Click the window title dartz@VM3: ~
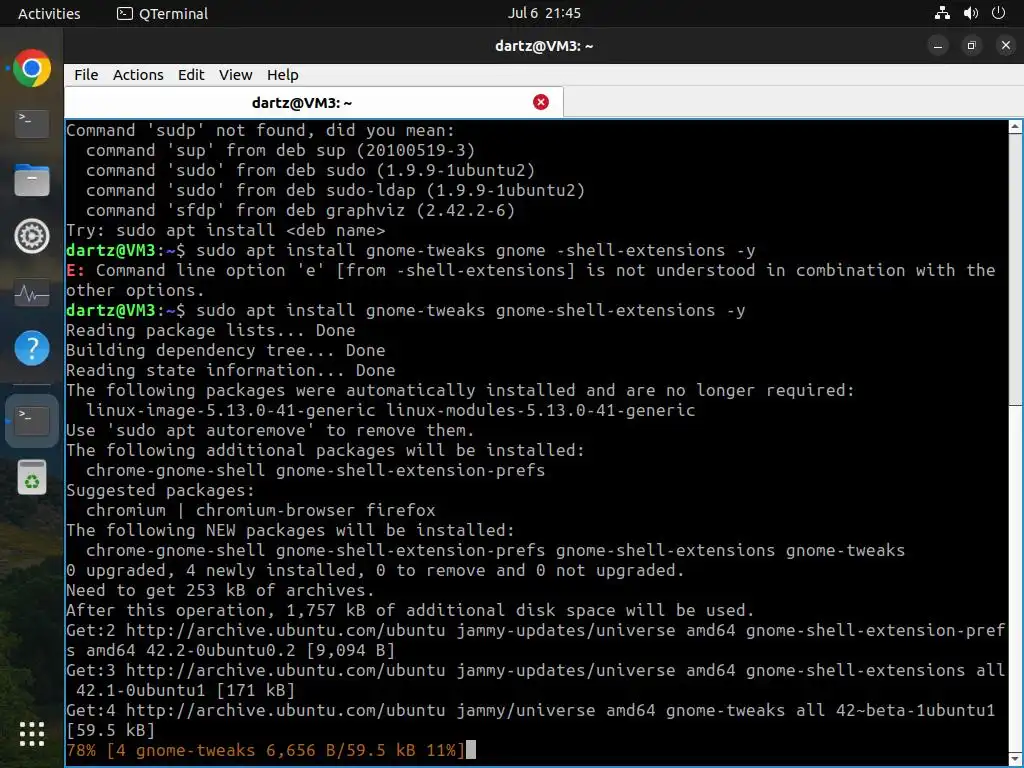Image resolution: width=1024 pixels, height=768 pixels. 544,46
